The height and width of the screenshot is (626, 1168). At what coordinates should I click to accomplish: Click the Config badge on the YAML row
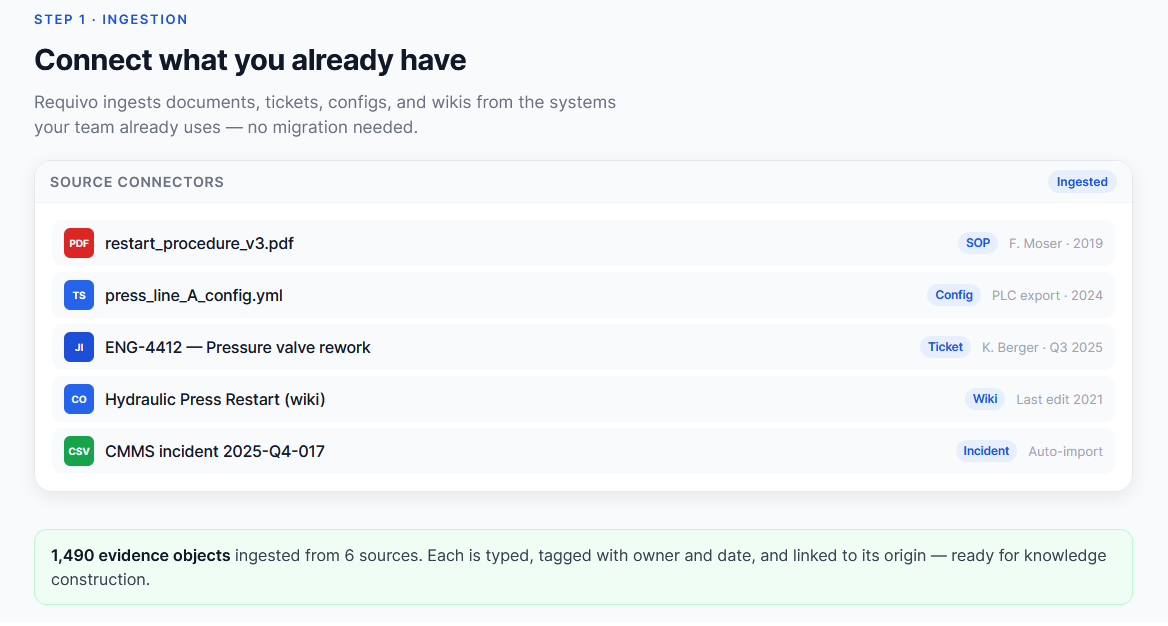tap(953, 295)
